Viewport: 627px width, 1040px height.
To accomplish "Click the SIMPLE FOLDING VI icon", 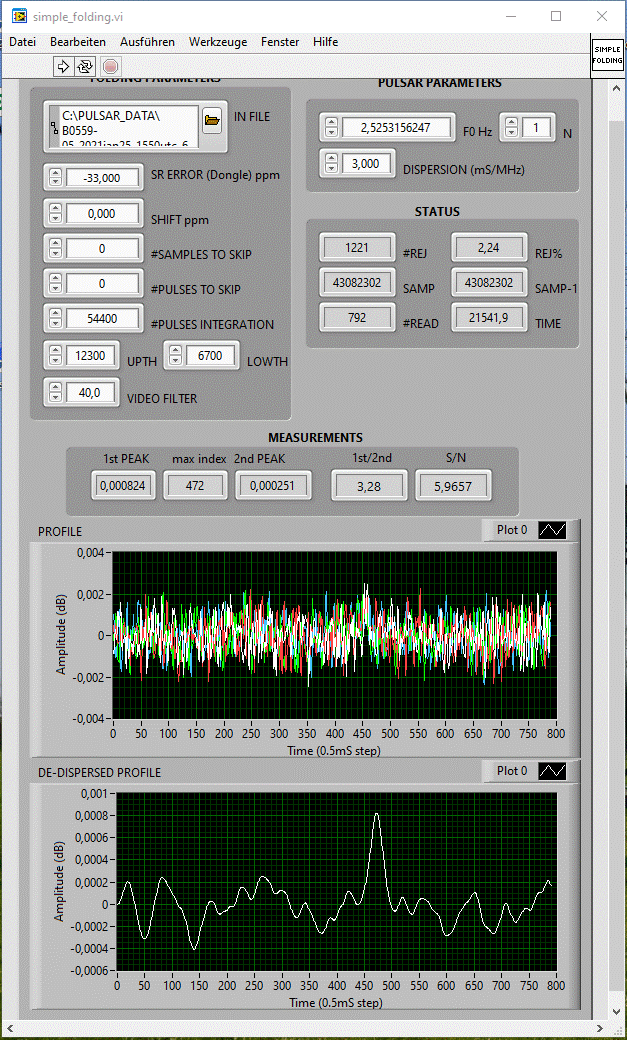I will click(x=607, y=55).
